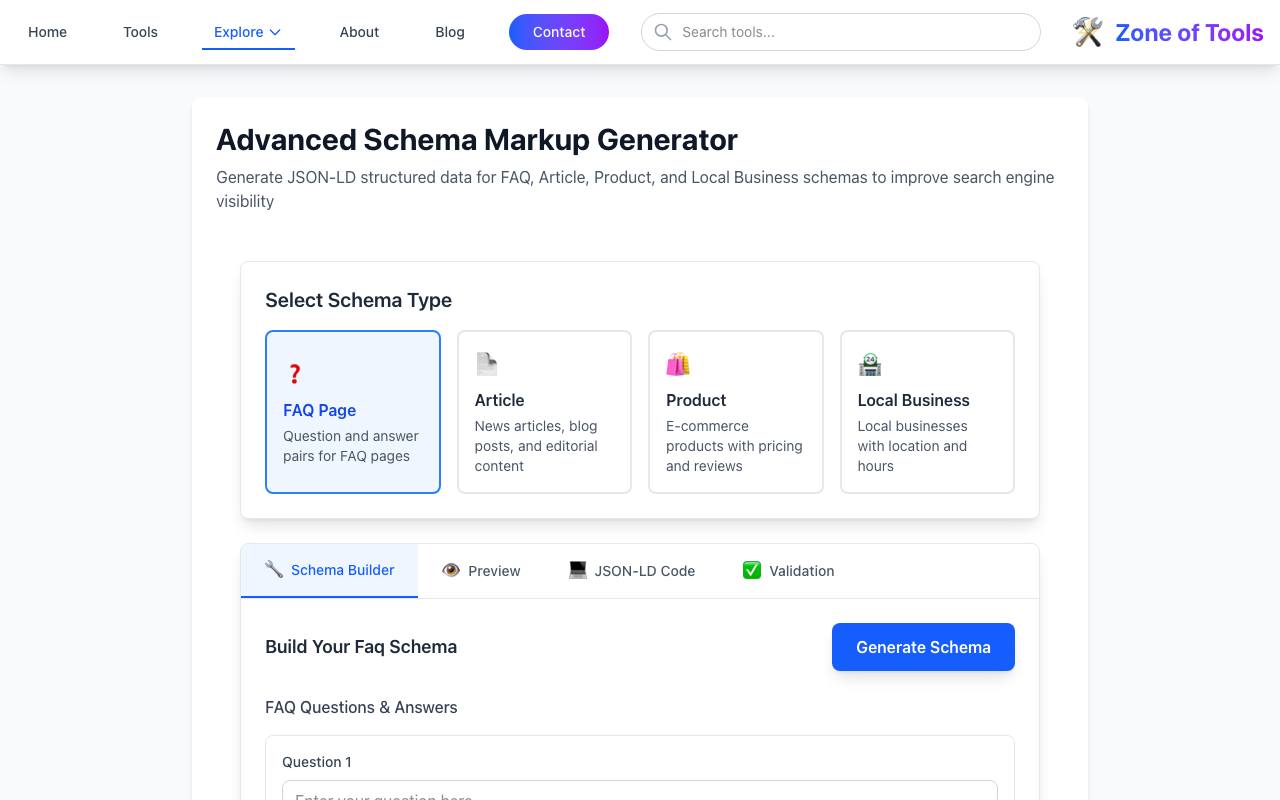Screen dimensions: 1280x800
Task: Click the Contact button
Action: click(x=559, y=32)
